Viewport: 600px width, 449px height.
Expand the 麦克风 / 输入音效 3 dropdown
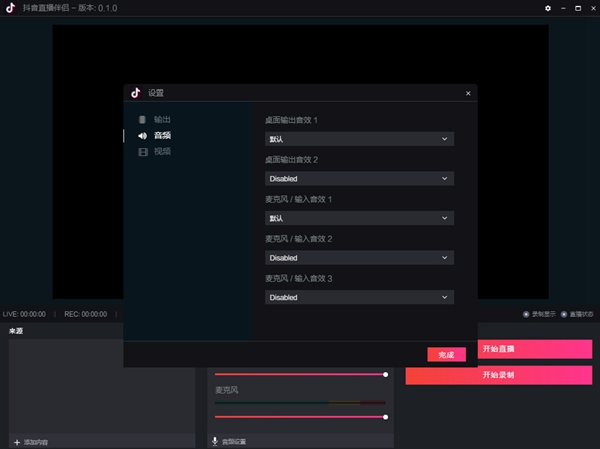(x=359, y=297)
